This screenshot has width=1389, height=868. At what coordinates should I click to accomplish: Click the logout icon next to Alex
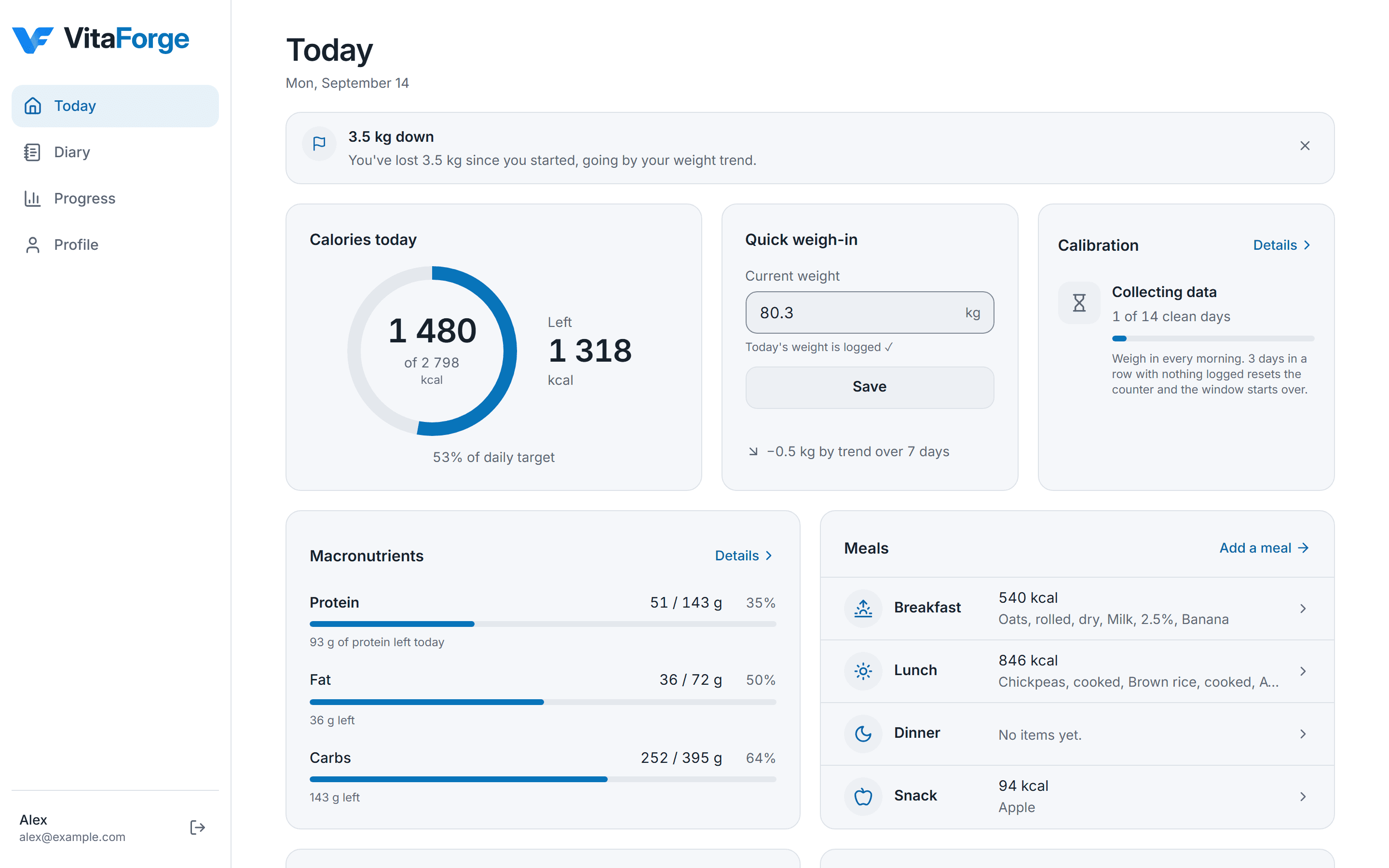click(x=197, y=827)
